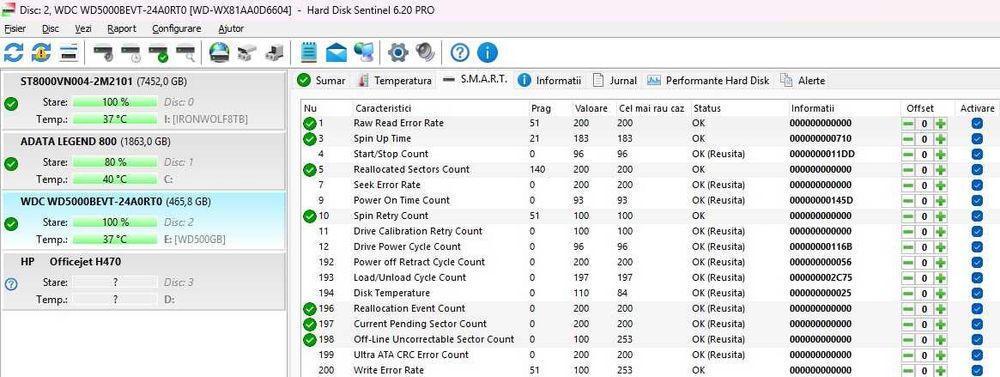Click ADATA LEGEND 800 health bar showing 80 %
This screenshot has width=1000, height=377.
coord(115,162)
